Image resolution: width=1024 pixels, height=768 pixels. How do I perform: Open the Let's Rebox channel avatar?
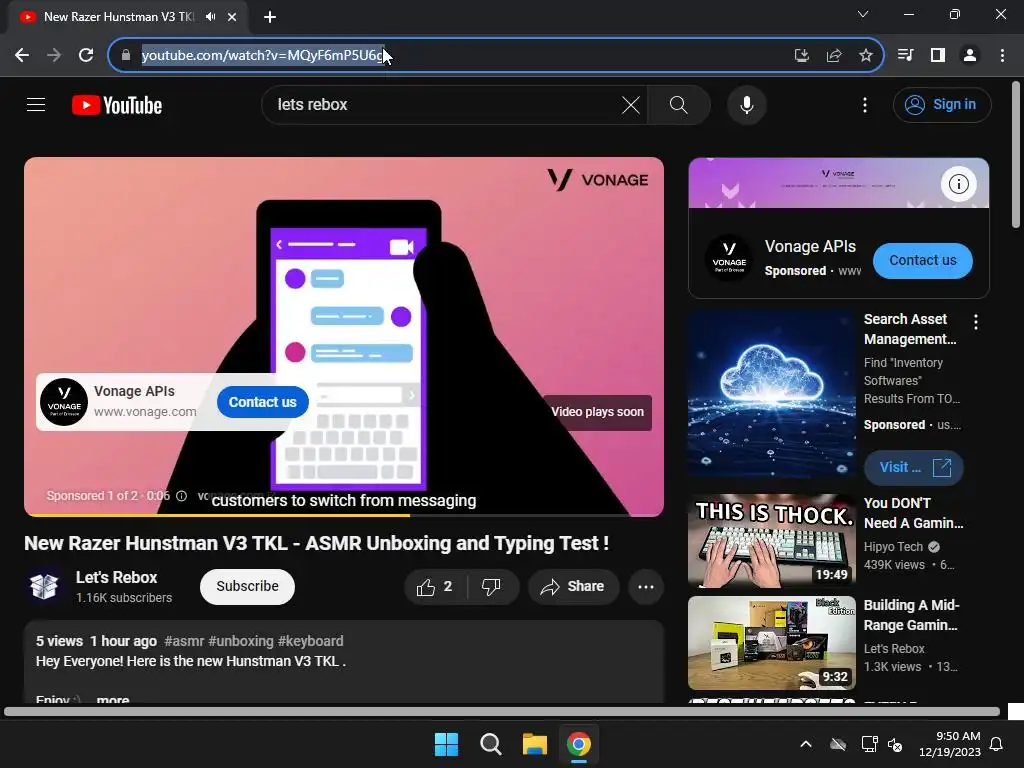[x=44, y=586]
